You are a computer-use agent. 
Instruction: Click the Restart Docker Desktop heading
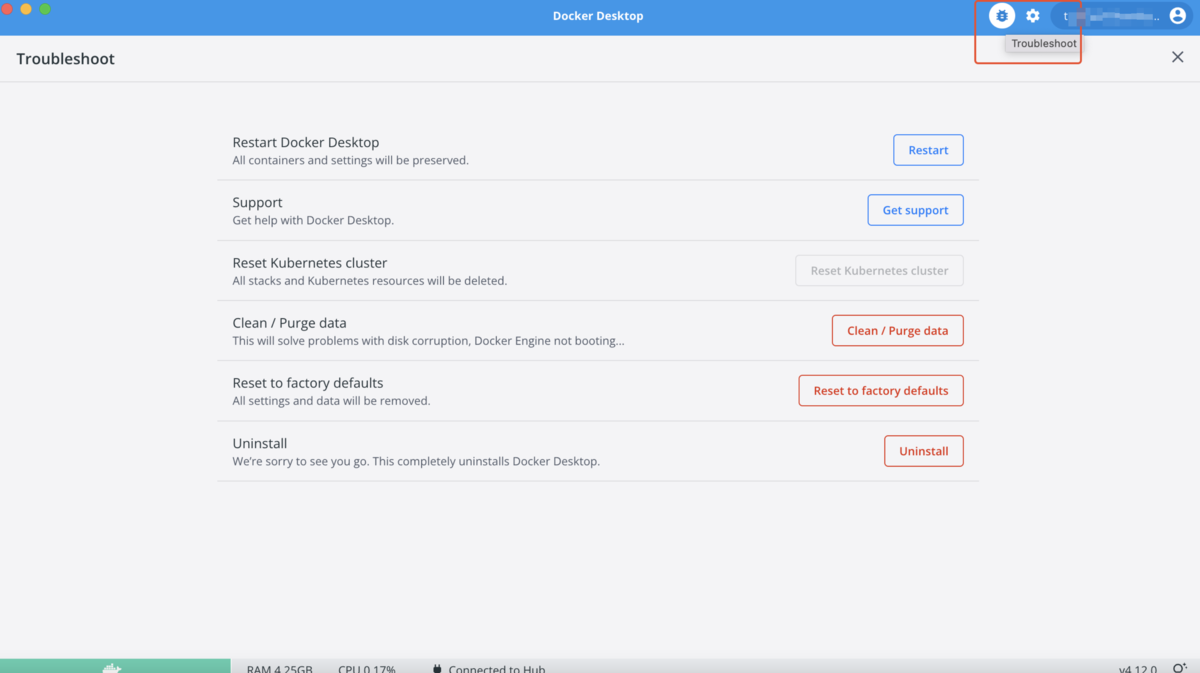tap(306, 142)
